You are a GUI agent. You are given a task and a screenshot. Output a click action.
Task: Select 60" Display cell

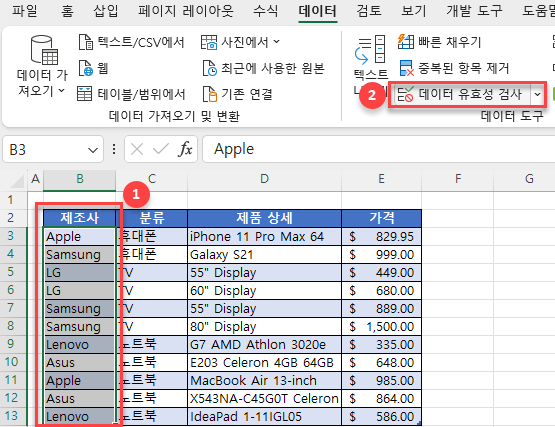click(264, 291)
